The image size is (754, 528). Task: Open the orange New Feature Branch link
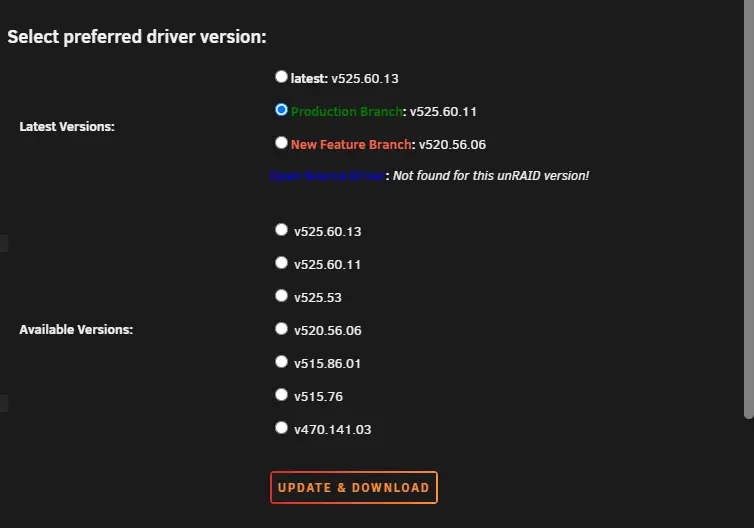click(350, 145)
